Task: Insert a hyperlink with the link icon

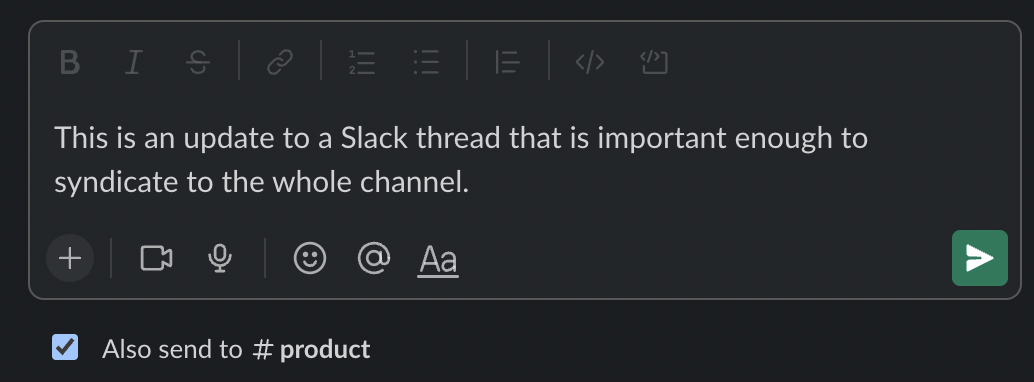Action: [x=280, y=63]
